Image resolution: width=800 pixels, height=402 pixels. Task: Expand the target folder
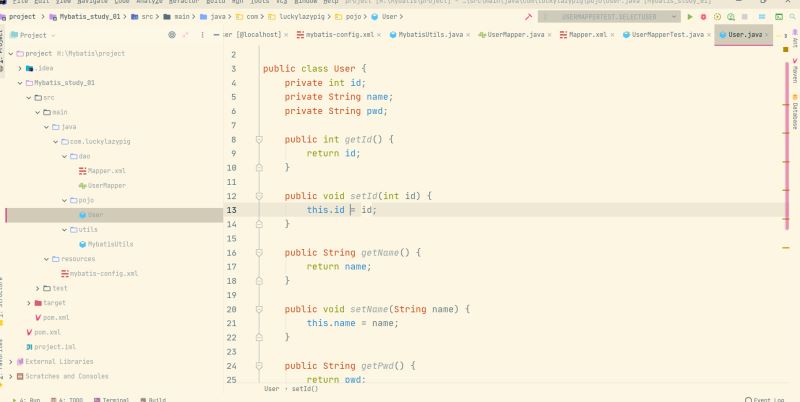coord(29,303)
